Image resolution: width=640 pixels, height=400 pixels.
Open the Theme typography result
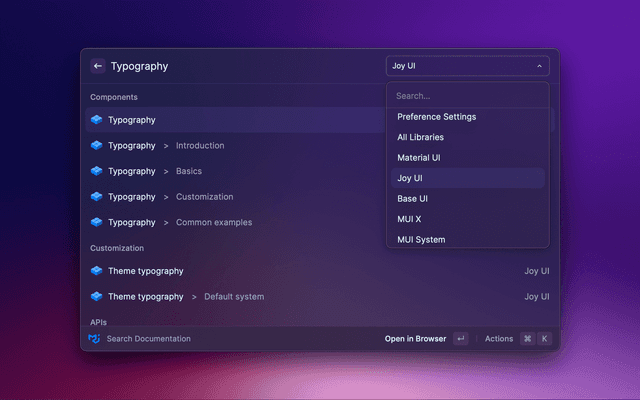145,271
